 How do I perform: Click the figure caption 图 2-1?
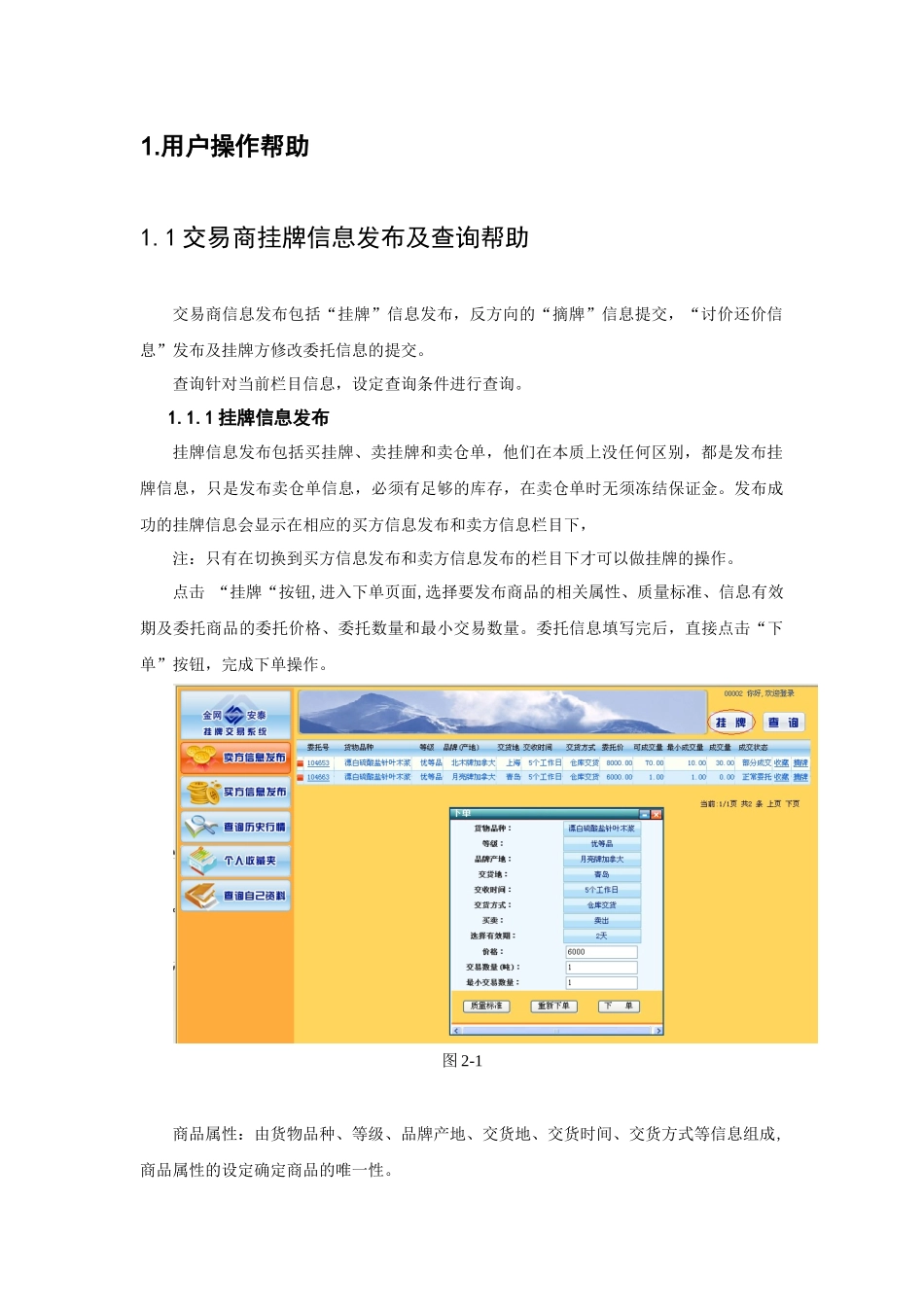[462, 1061]
